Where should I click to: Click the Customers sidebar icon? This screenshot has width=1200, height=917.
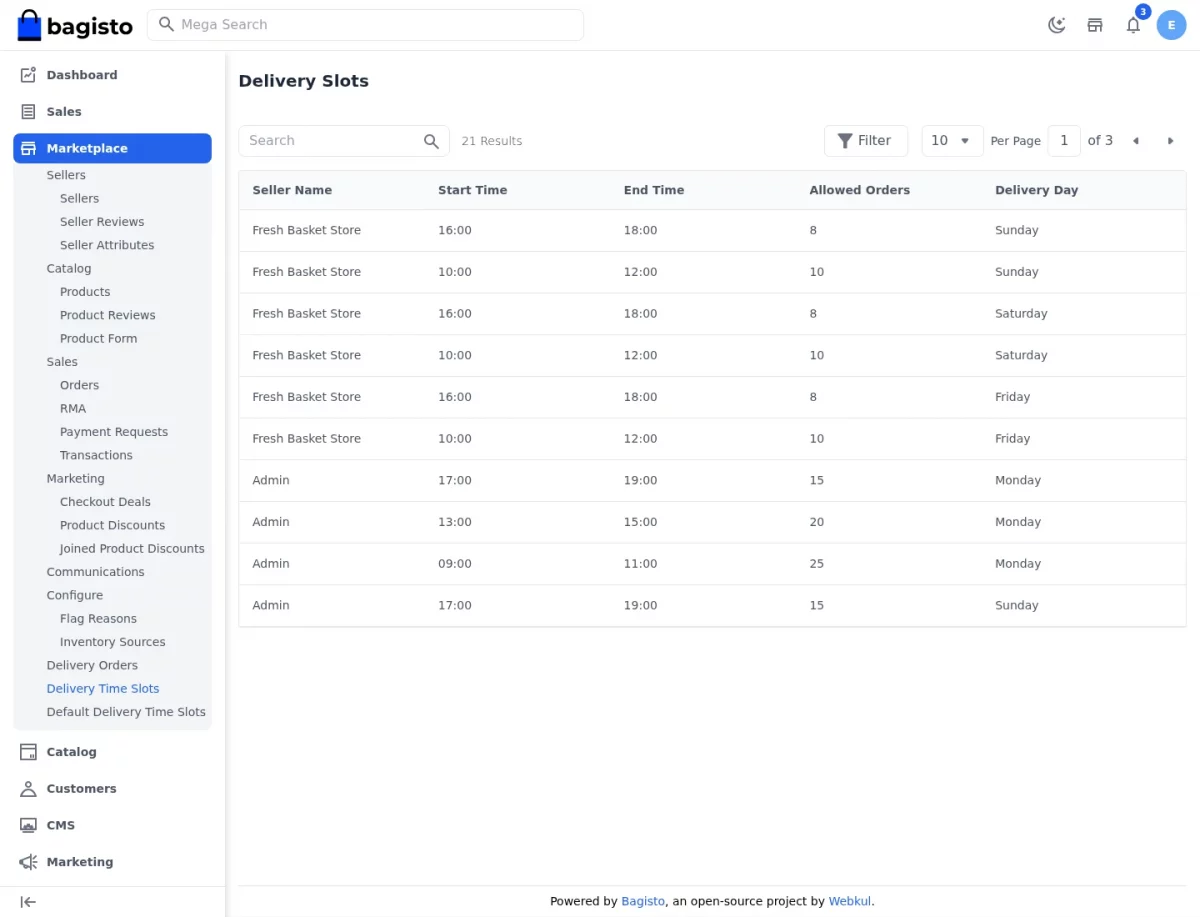tap(28, 789)
